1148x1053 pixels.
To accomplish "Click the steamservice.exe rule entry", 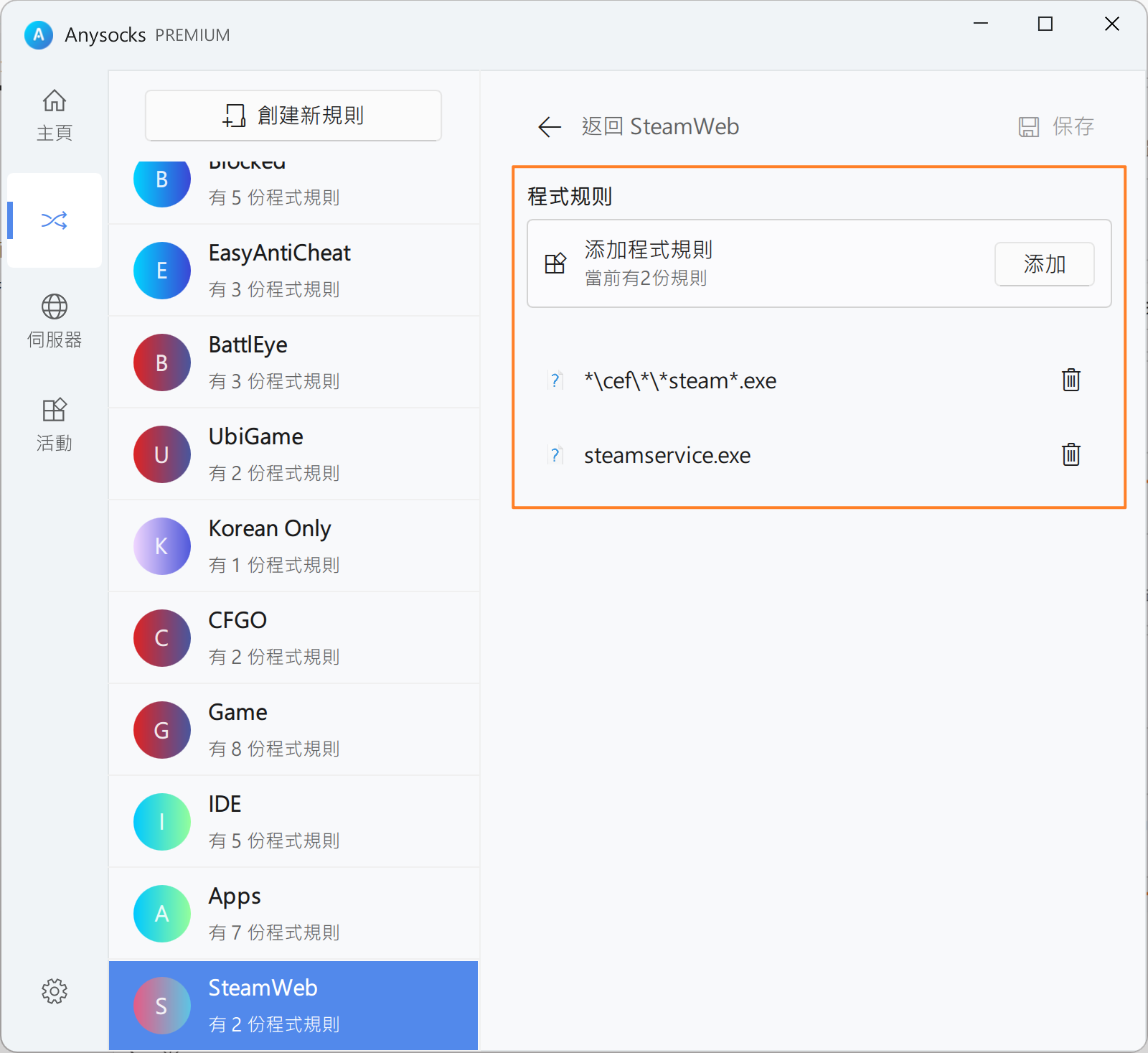I will (x=667, y=455).
